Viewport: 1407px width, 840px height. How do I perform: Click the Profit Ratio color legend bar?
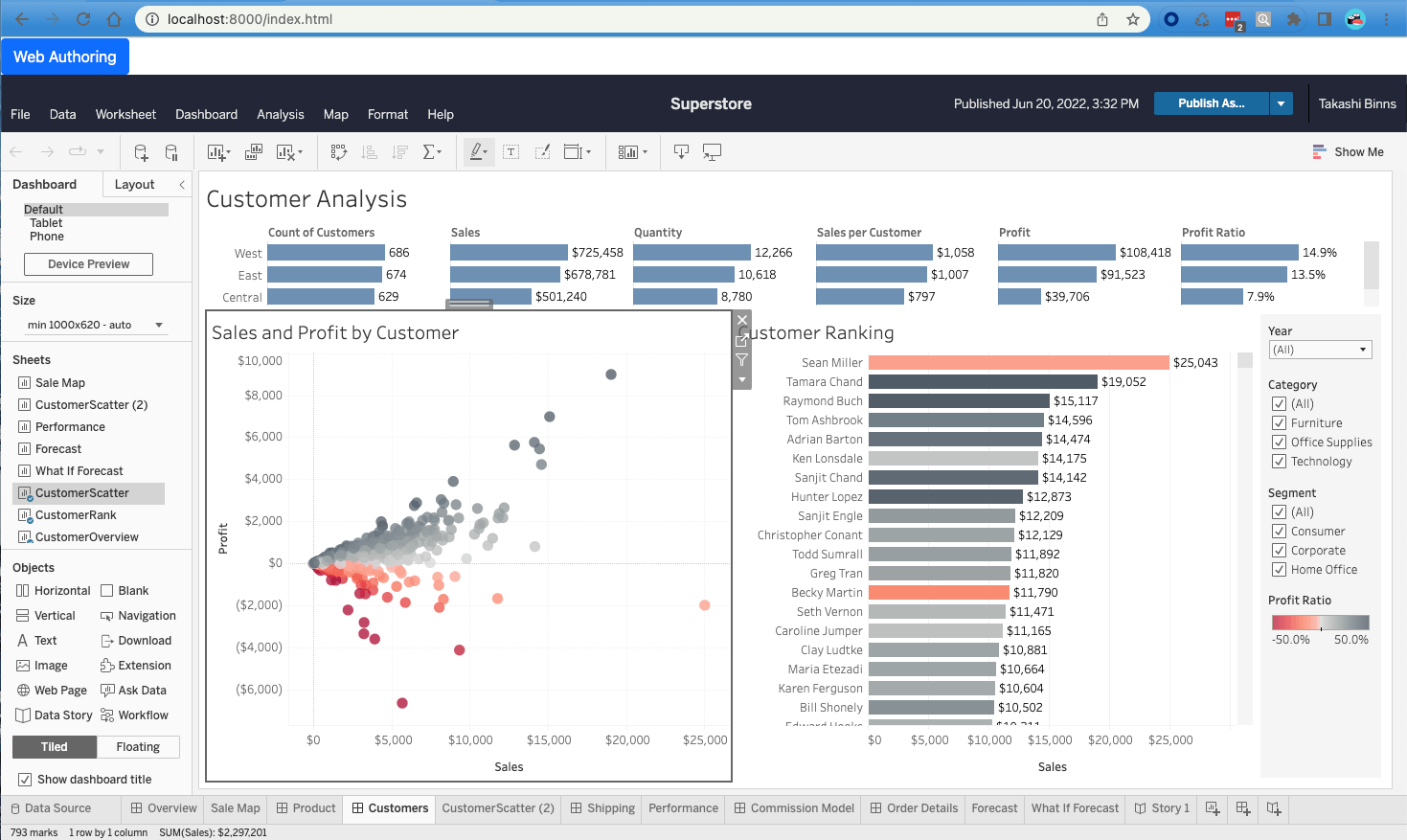[x=1320, y=623]
